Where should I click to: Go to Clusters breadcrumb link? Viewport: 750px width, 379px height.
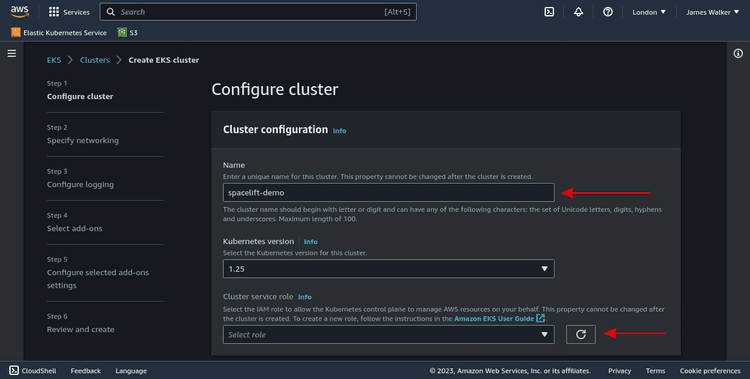pyautogui.click(x=95, y=60)
